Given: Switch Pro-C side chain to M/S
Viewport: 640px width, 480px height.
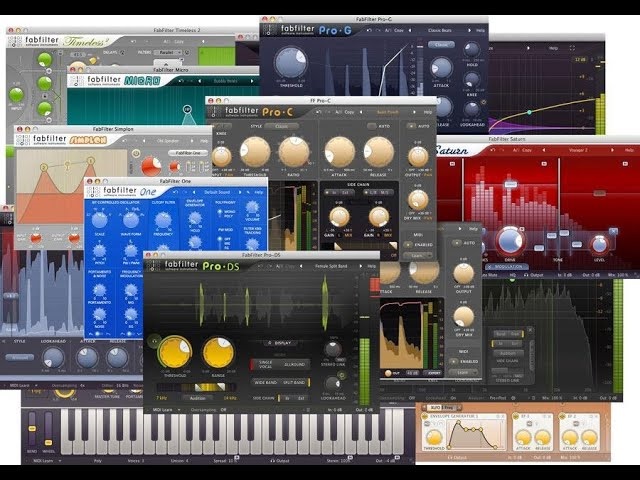Looking at the screenshot, I should coord(384,192).
